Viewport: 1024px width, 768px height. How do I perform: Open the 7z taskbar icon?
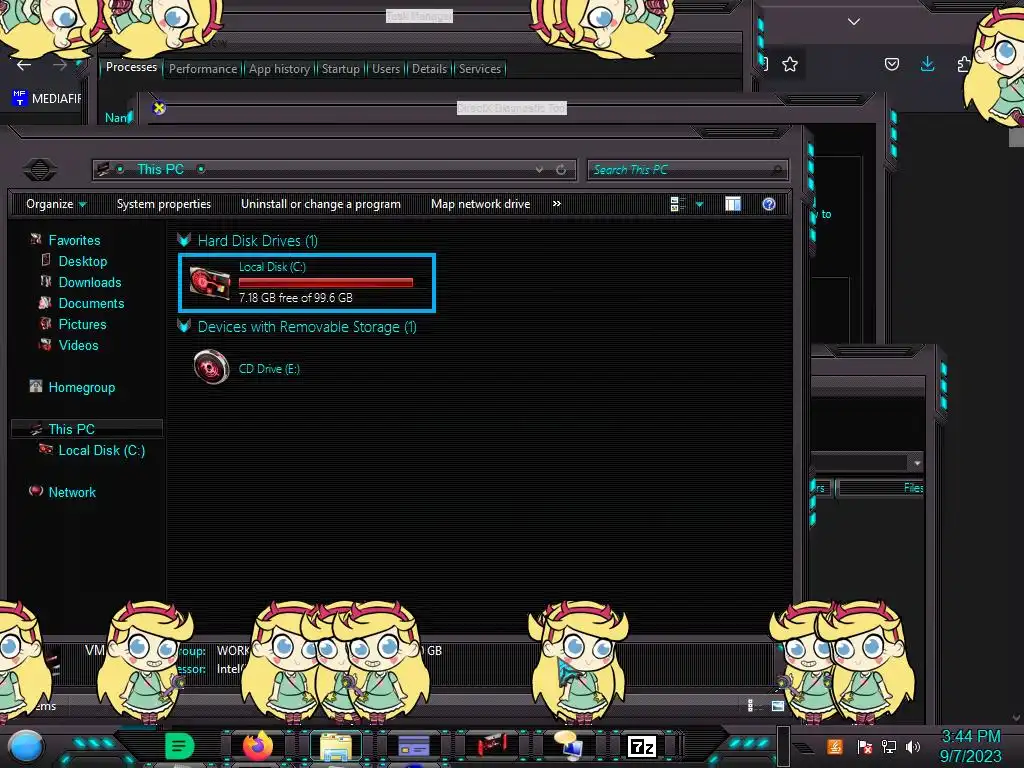642,746
